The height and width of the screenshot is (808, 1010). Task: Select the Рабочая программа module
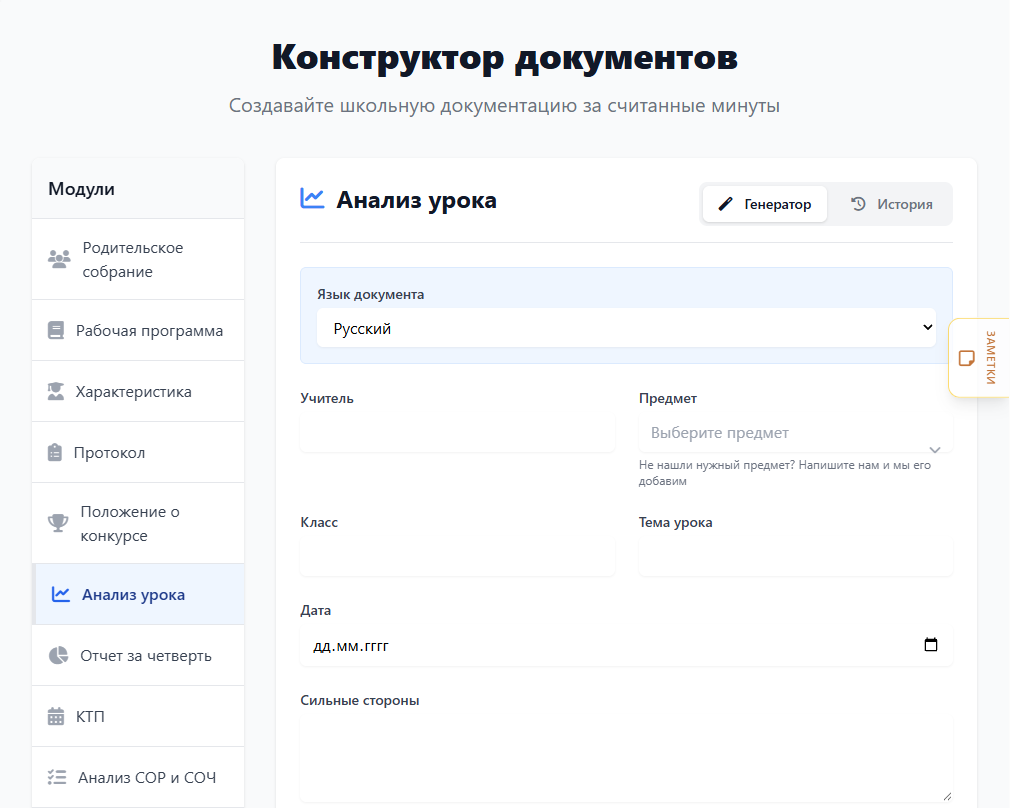pos(138,331)
